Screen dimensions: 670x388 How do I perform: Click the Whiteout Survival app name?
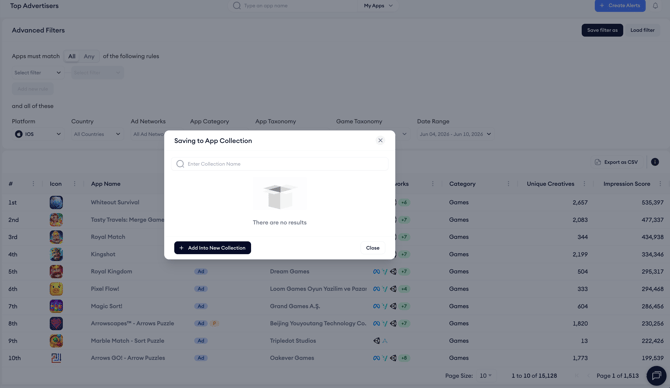point(115,203)
